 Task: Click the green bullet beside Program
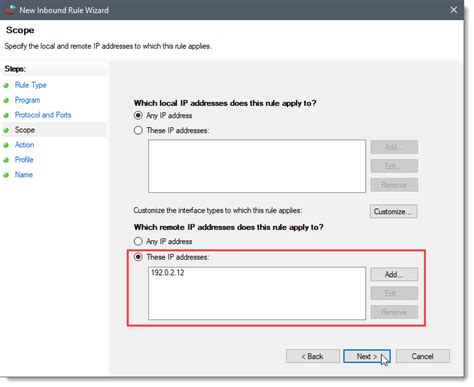click(x=6, y=100)
